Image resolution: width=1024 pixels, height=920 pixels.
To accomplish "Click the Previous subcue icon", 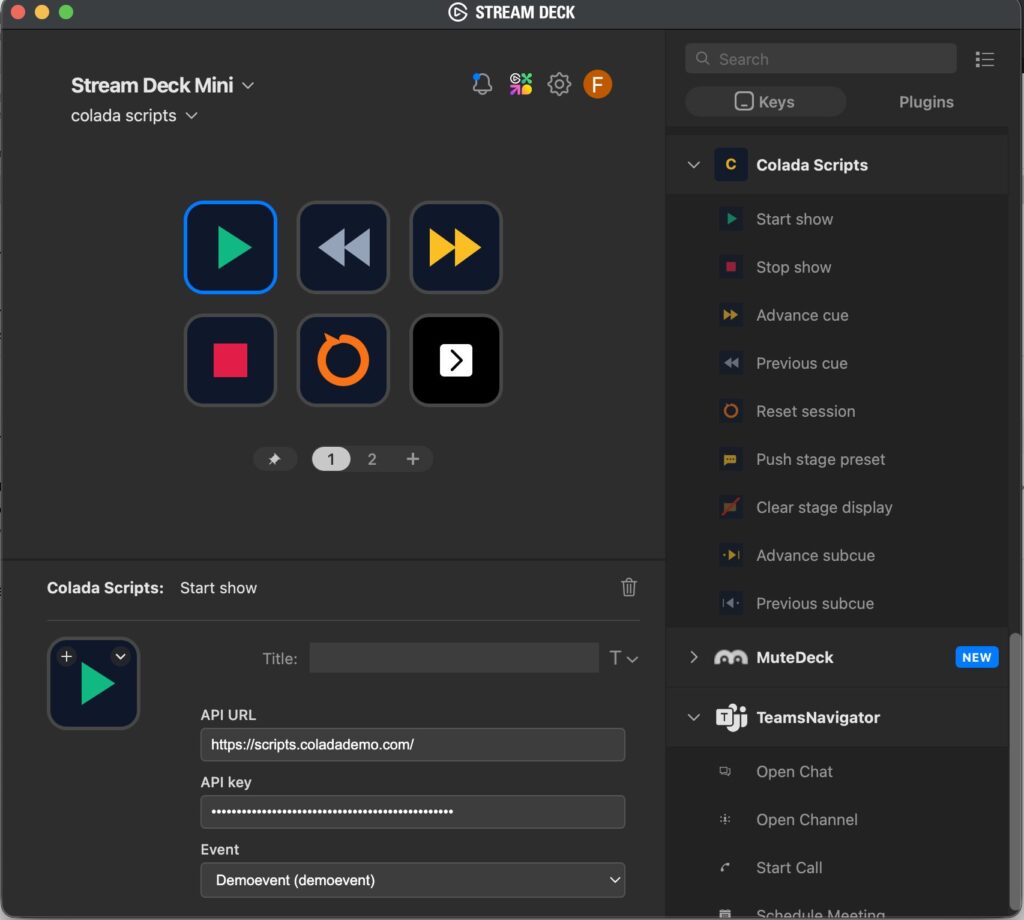I will click(x=731, y=603).
